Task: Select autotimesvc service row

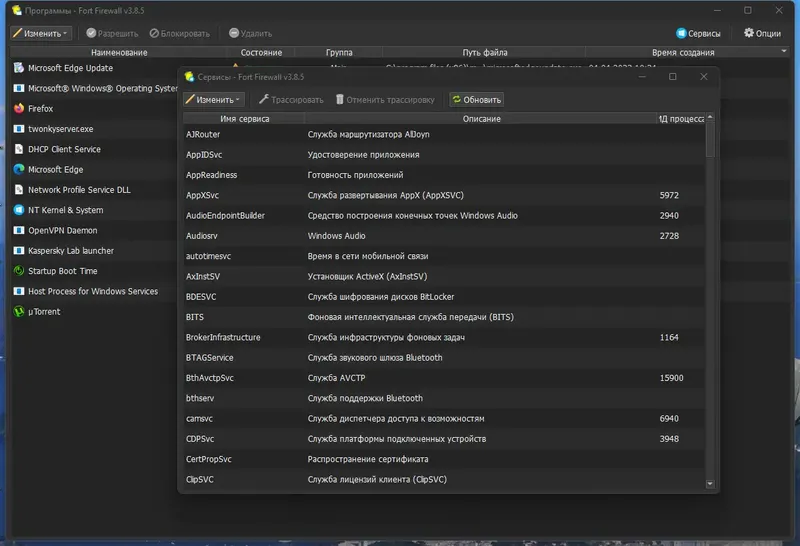Action: (x=444, y=256)
